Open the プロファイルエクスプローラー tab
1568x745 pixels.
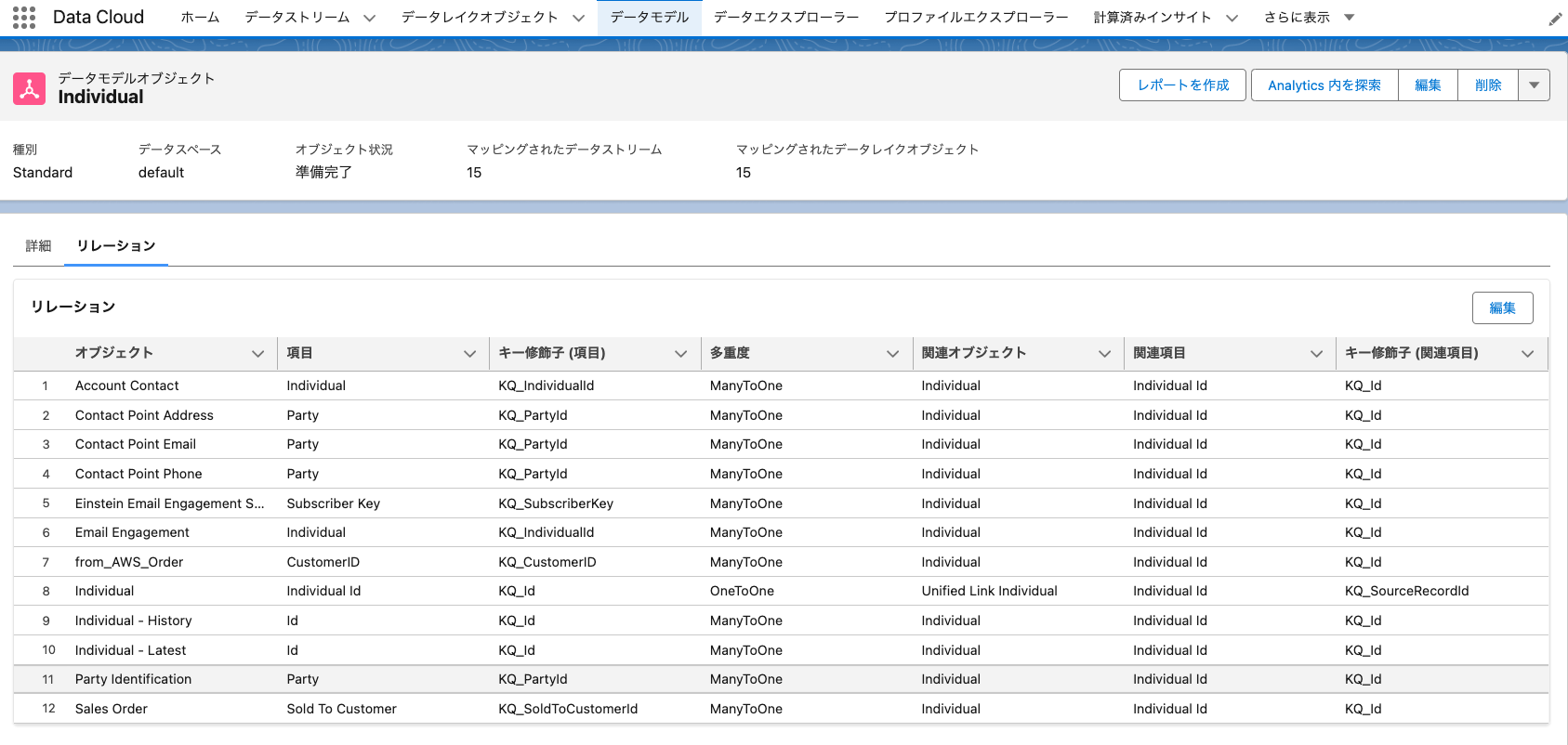point(976,17)
